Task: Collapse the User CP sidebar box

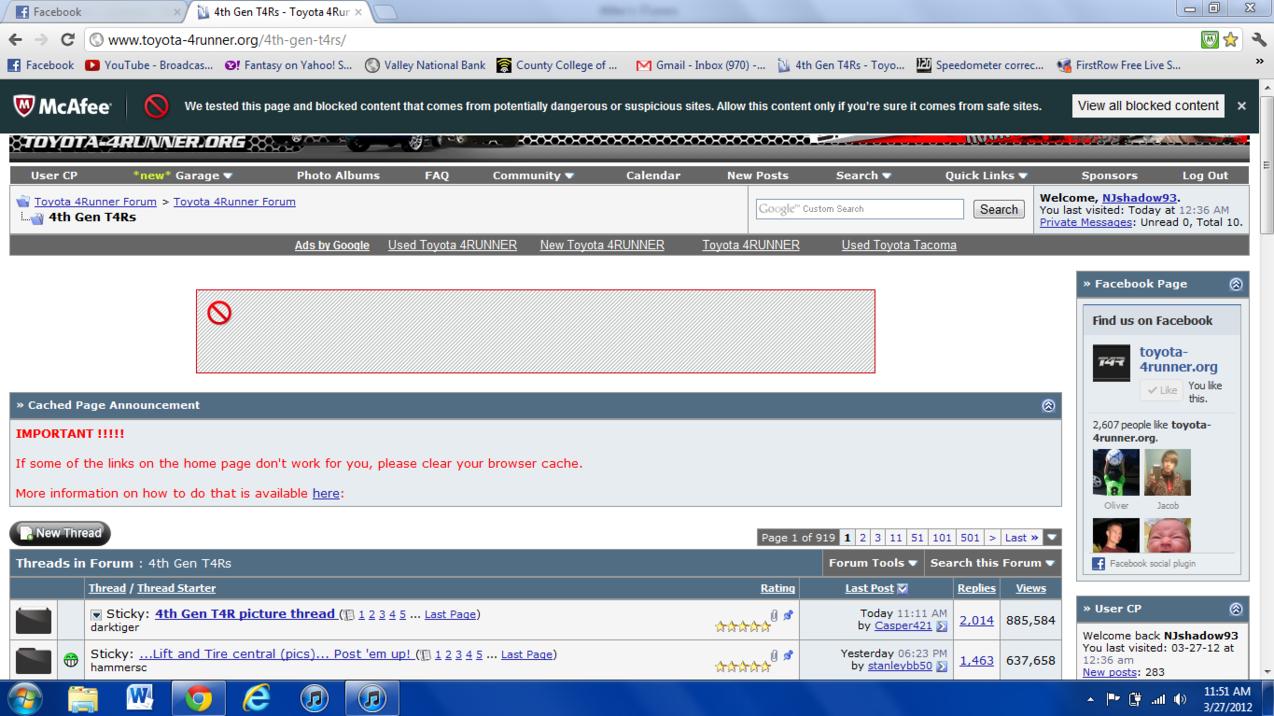Action: tap(1236, 609)
